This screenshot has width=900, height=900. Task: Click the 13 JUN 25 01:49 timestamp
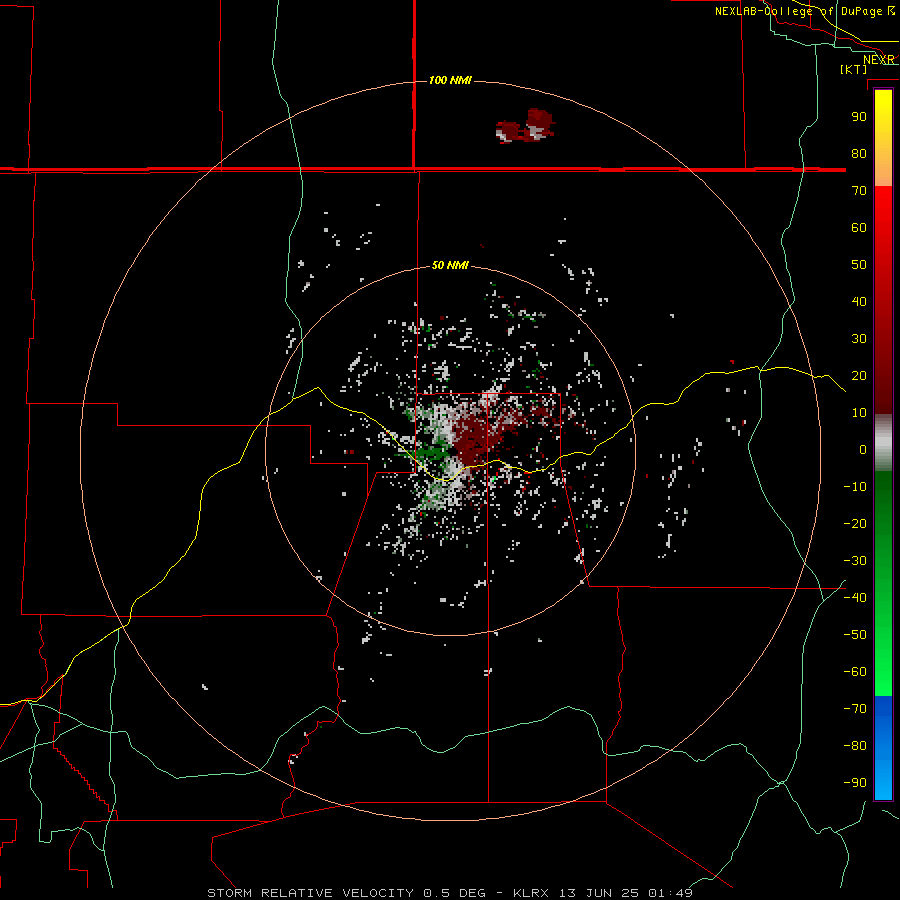coord(626,893)
